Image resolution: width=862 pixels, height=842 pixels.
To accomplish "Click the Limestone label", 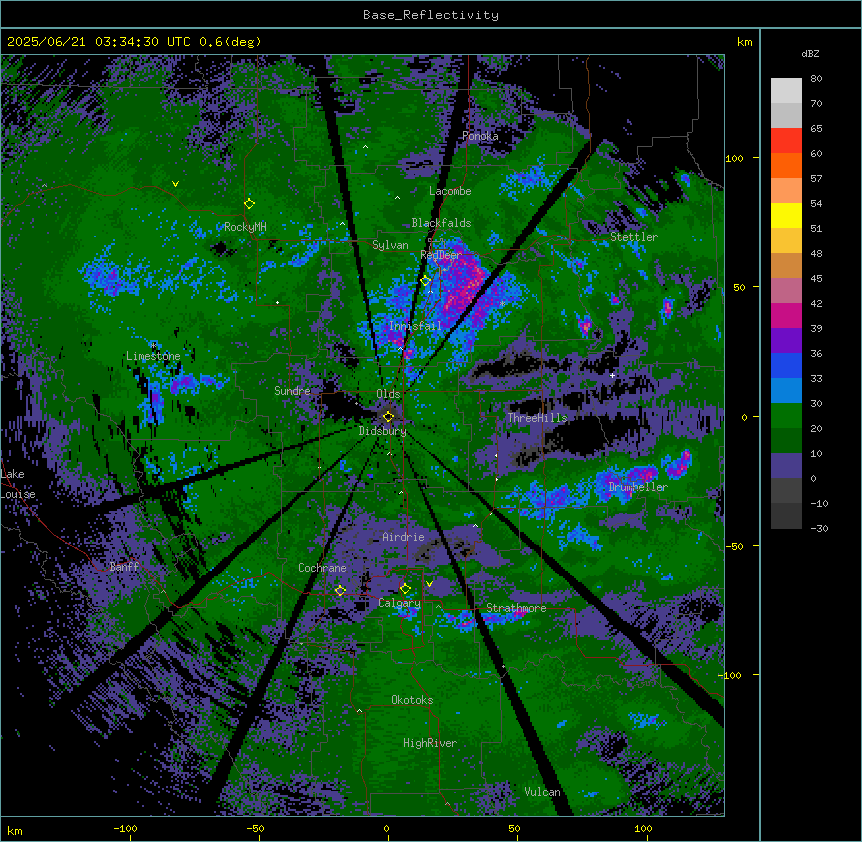I will [x=153, y=356].
